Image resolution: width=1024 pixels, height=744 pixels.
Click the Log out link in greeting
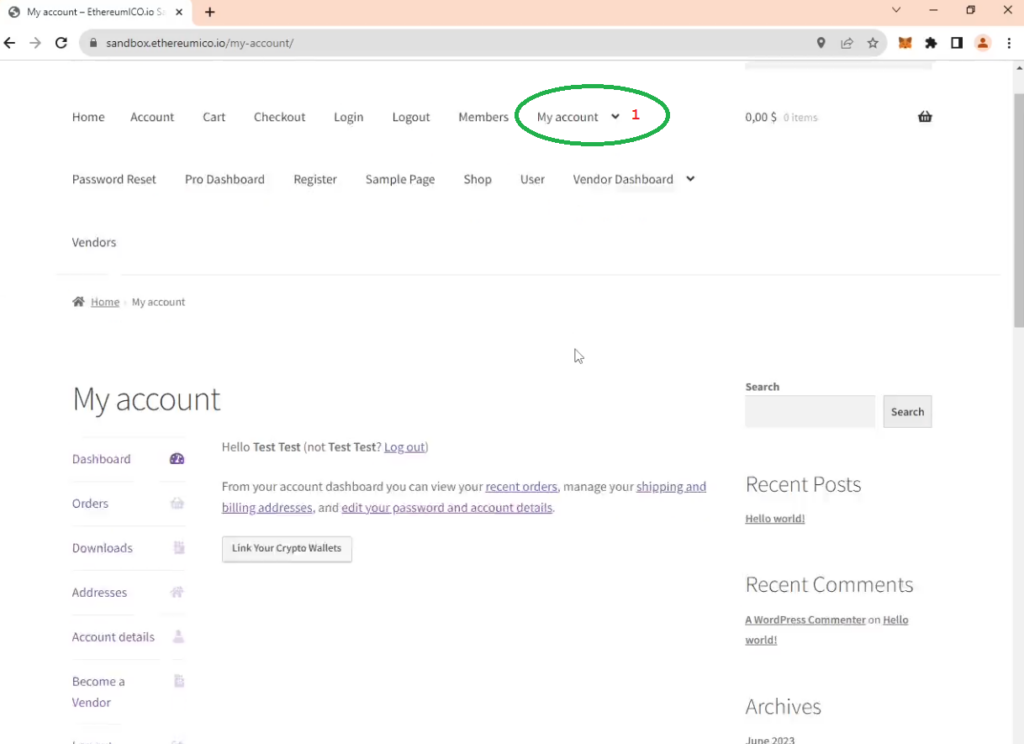404,447
